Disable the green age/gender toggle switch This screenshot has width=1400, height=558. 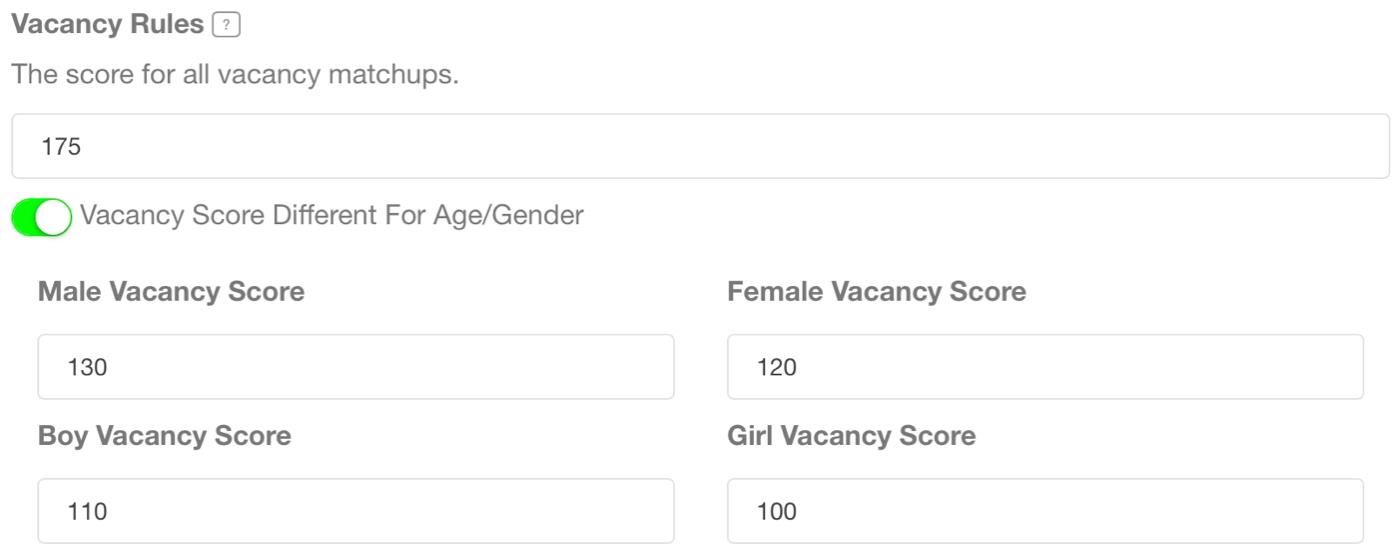[42, 217]
